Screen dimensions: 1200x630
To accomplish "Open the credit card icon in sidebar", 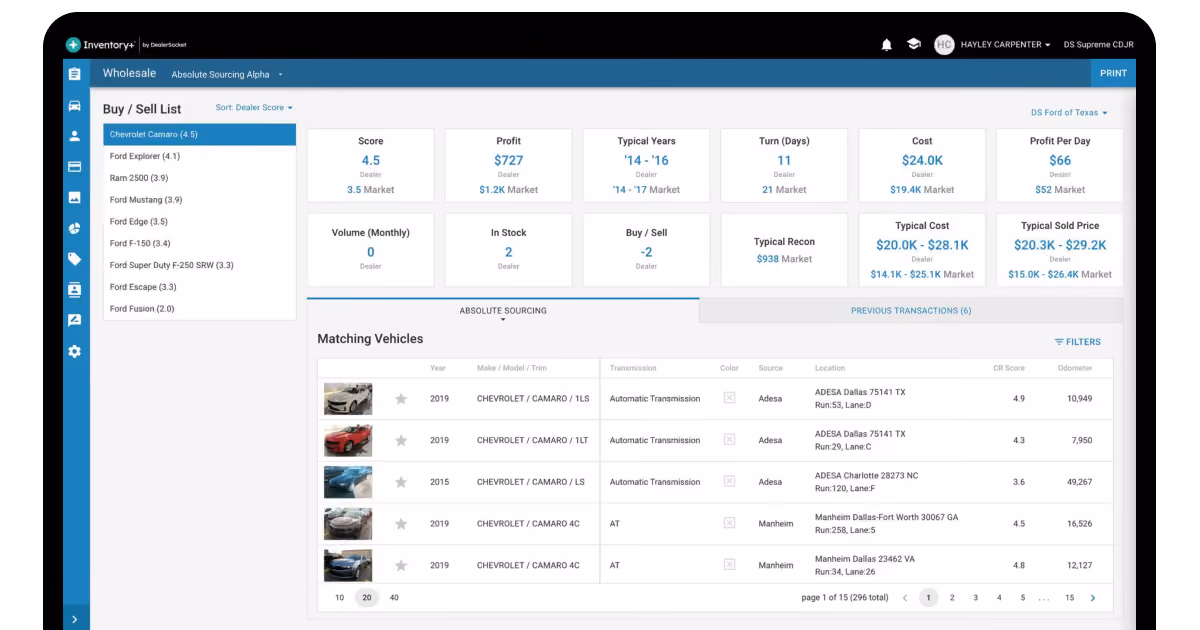I will pos(74,167).
